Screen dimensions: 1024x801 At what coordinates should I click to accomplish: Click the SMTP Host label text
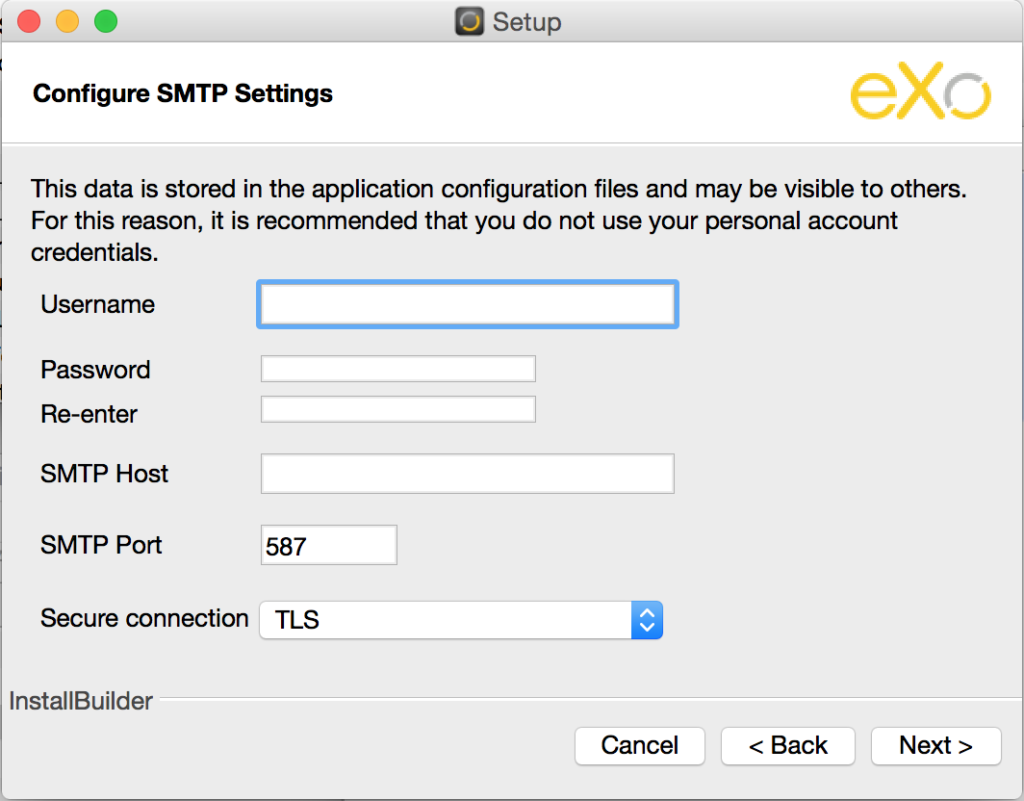(x=104, y=473)
